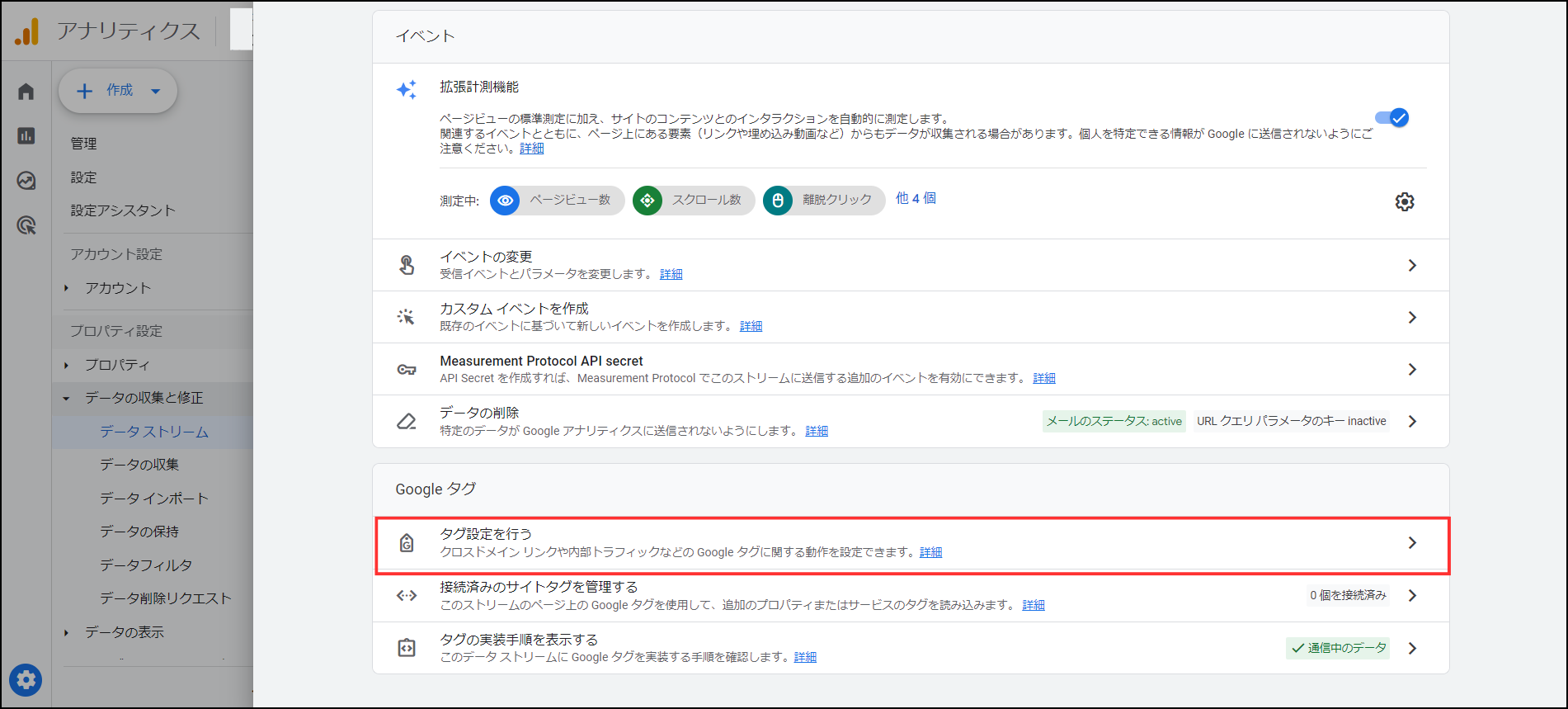Select データ ストリーム in the sidebar
The height and width of the screenshot is (709, 1568).
tap(154, 432)
